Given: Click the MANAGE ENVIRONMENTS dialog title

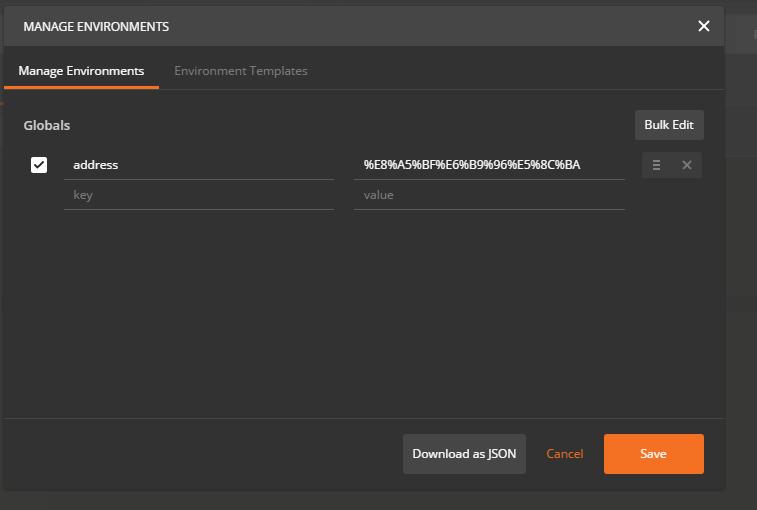Looking at the screenshot, I should pos(96,27).
